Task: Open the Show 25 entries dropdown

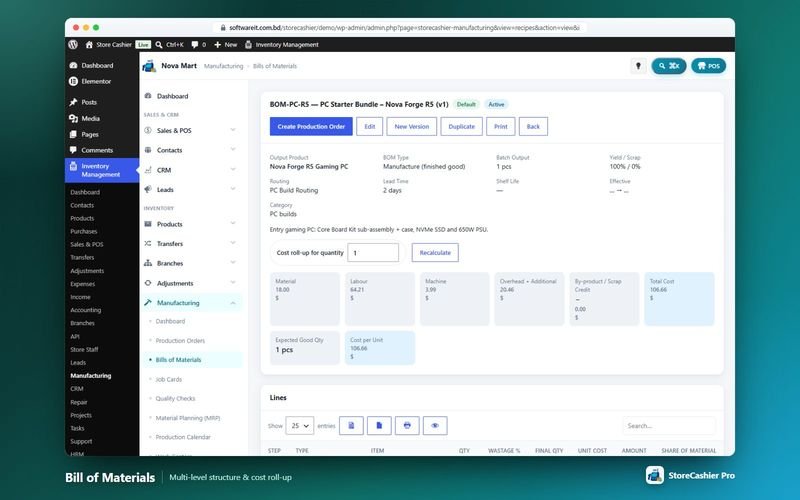Action: 299,426
